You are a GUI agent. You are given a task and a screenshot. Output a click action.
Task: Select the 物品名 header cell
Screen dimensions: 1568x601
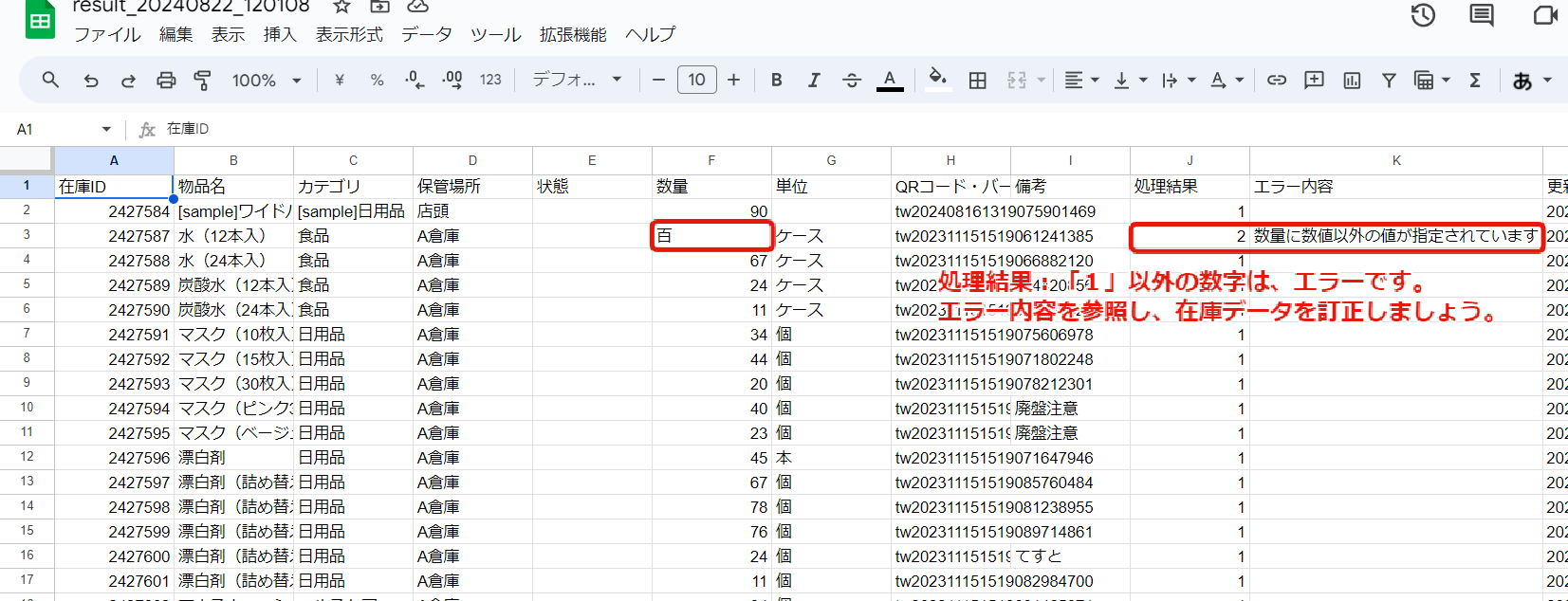[x=233, y=187]
